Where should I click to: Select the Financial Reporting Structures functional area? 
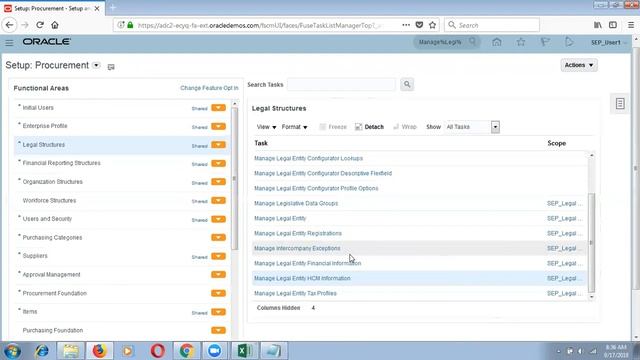61,163
